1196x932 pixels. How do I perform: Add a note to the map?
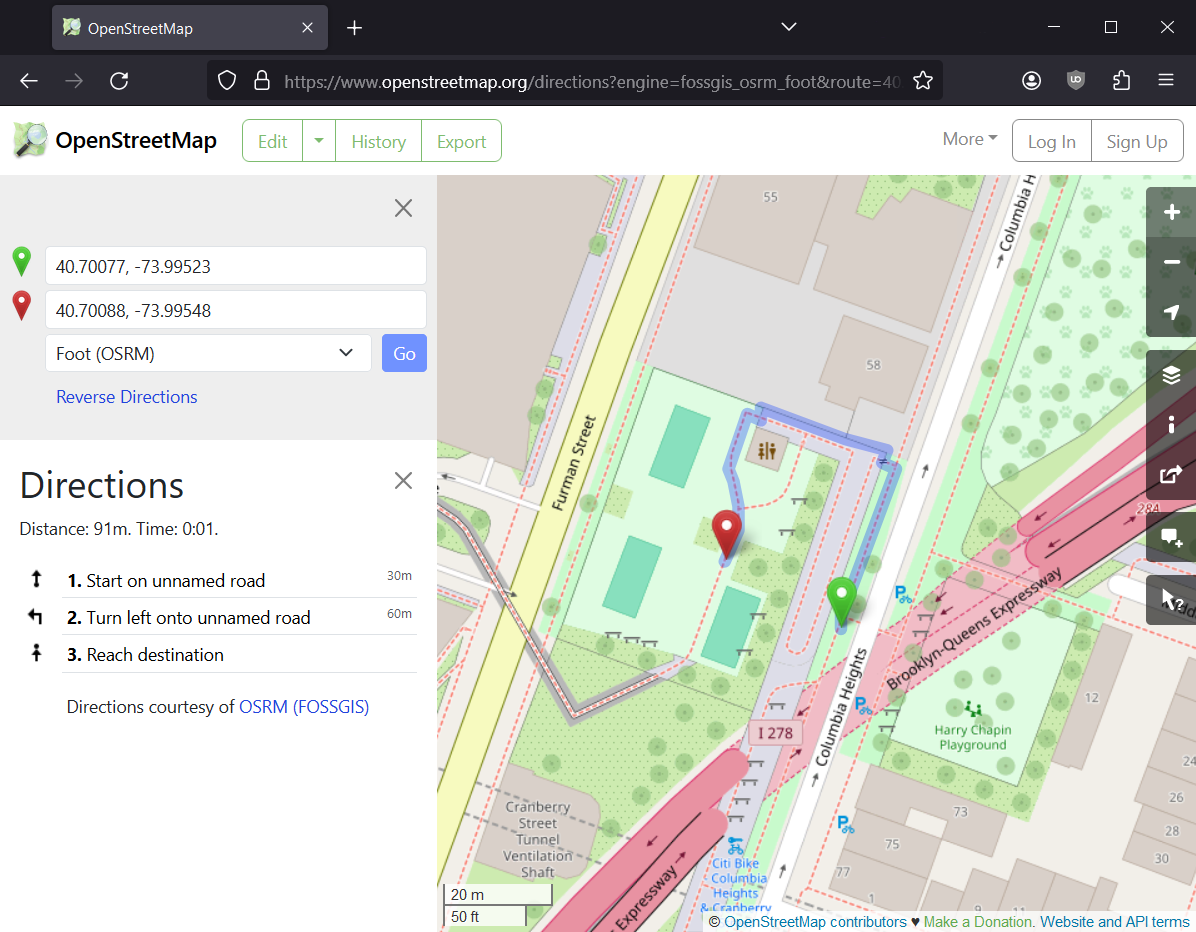(x=1172, y=538)
